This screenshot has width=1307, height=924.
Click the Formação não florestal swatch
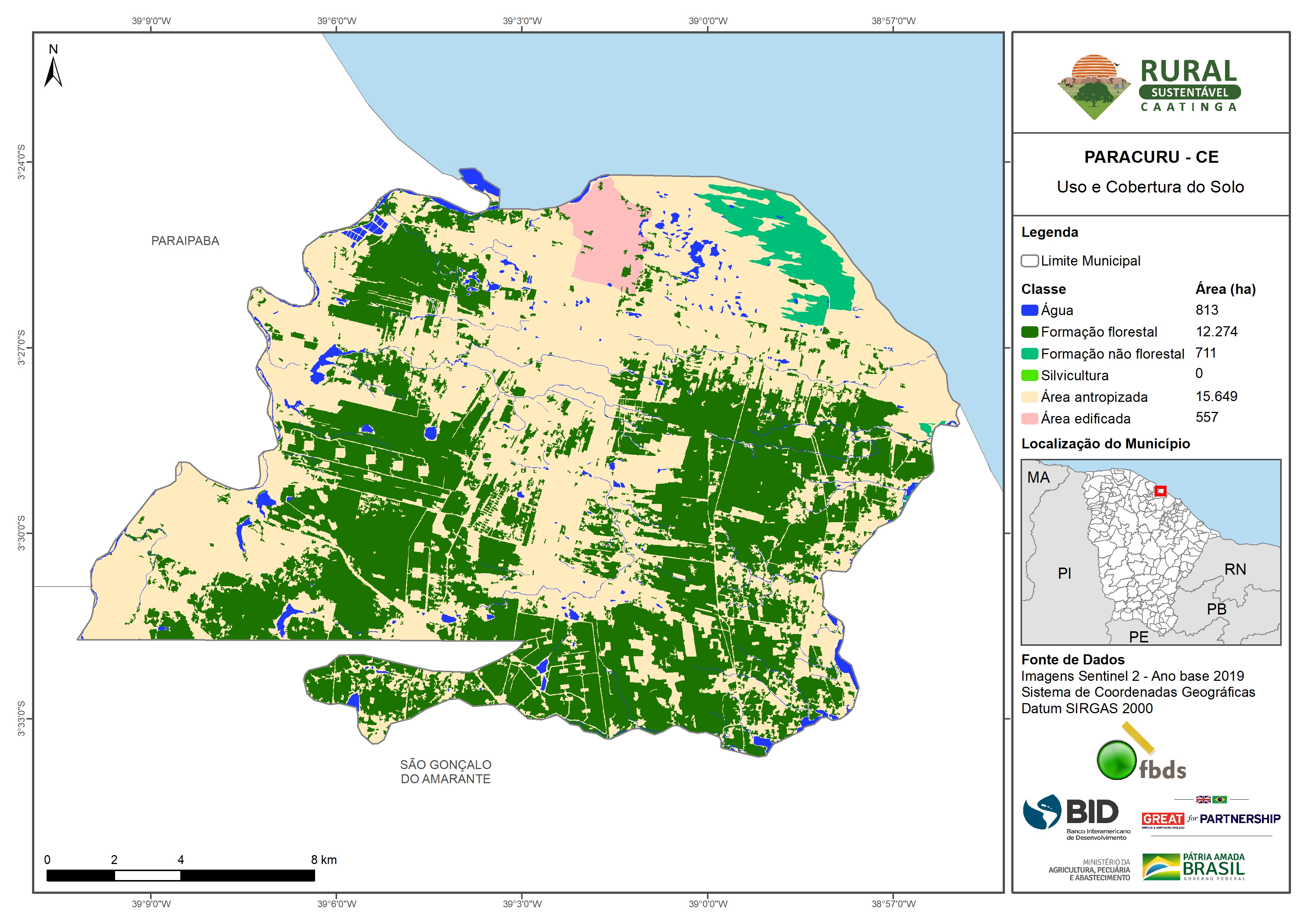pyautogui.click(x=1029, y=353)
